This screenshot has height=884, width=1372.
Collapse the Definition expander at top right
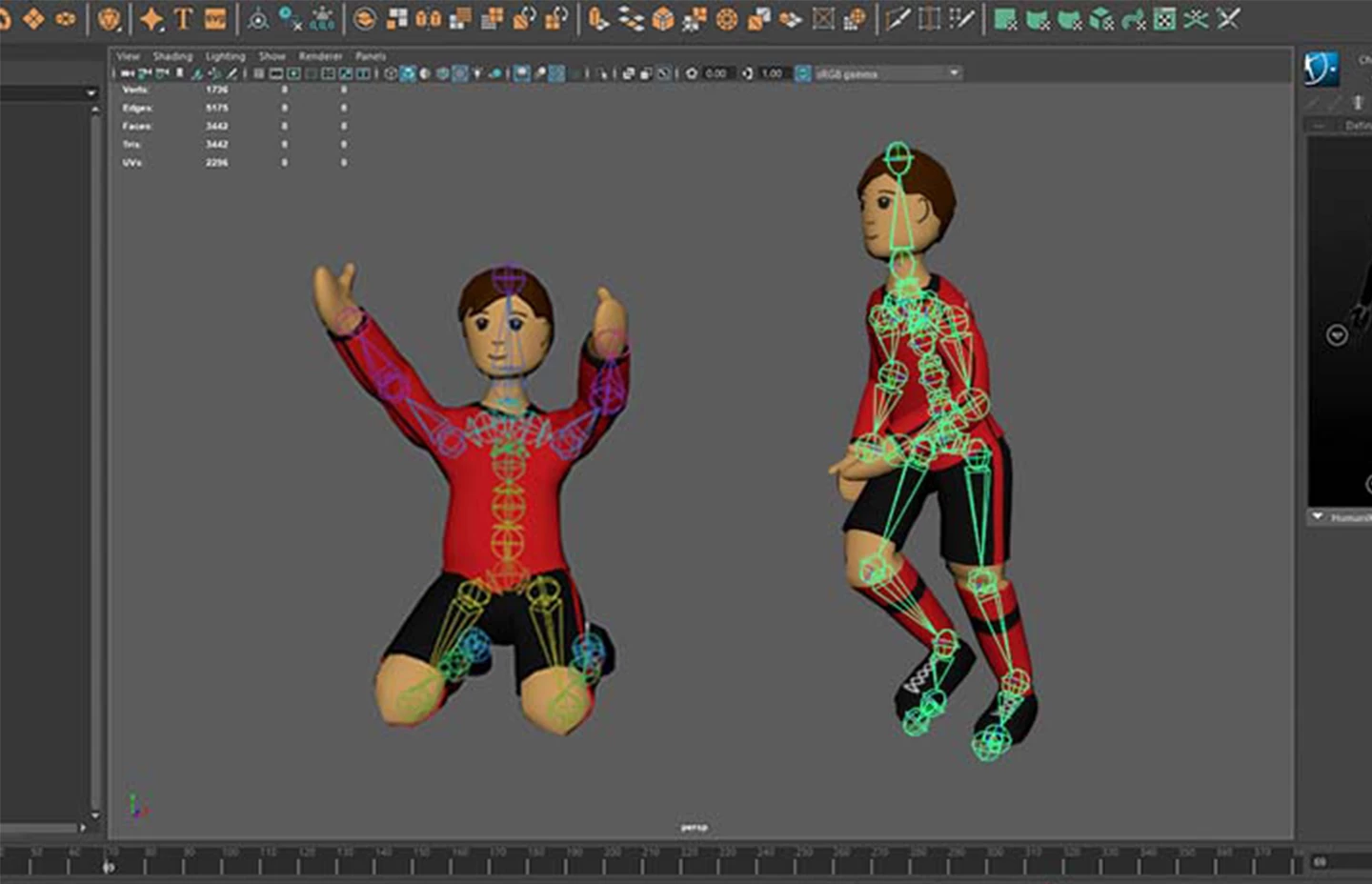[x=1322, y=124]
